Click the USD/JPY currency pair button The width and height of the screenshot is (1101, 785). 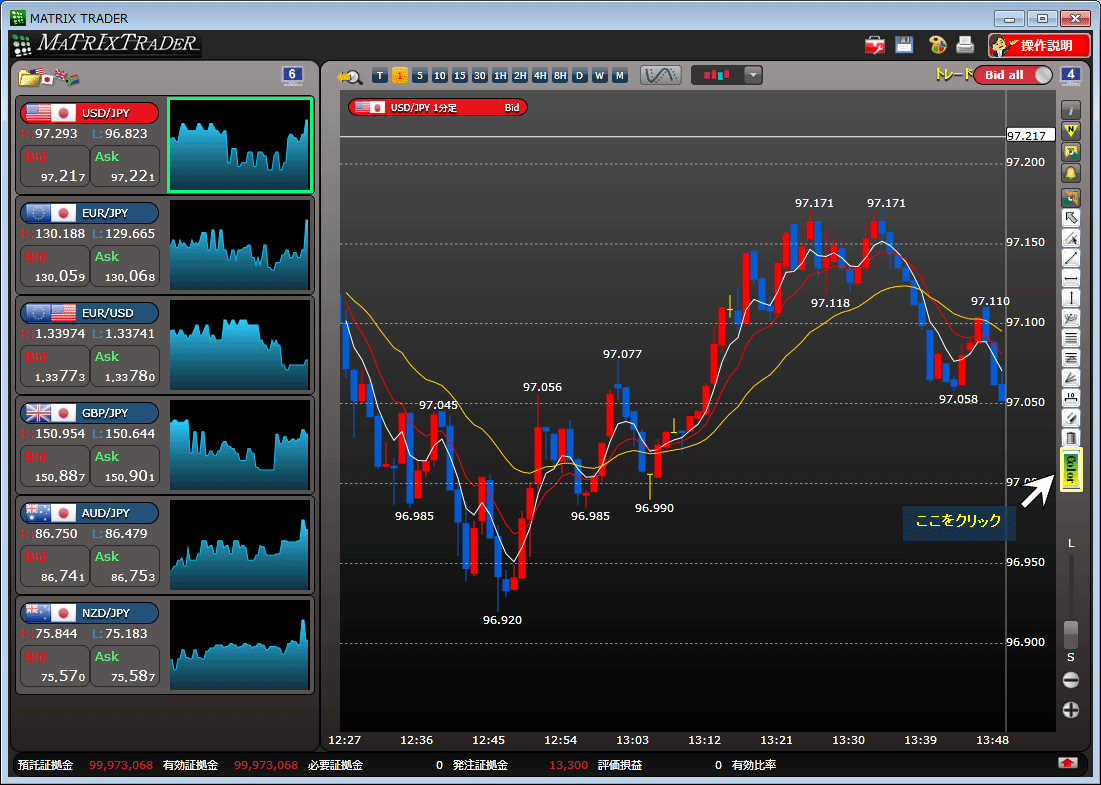click(x=89, y=113)
